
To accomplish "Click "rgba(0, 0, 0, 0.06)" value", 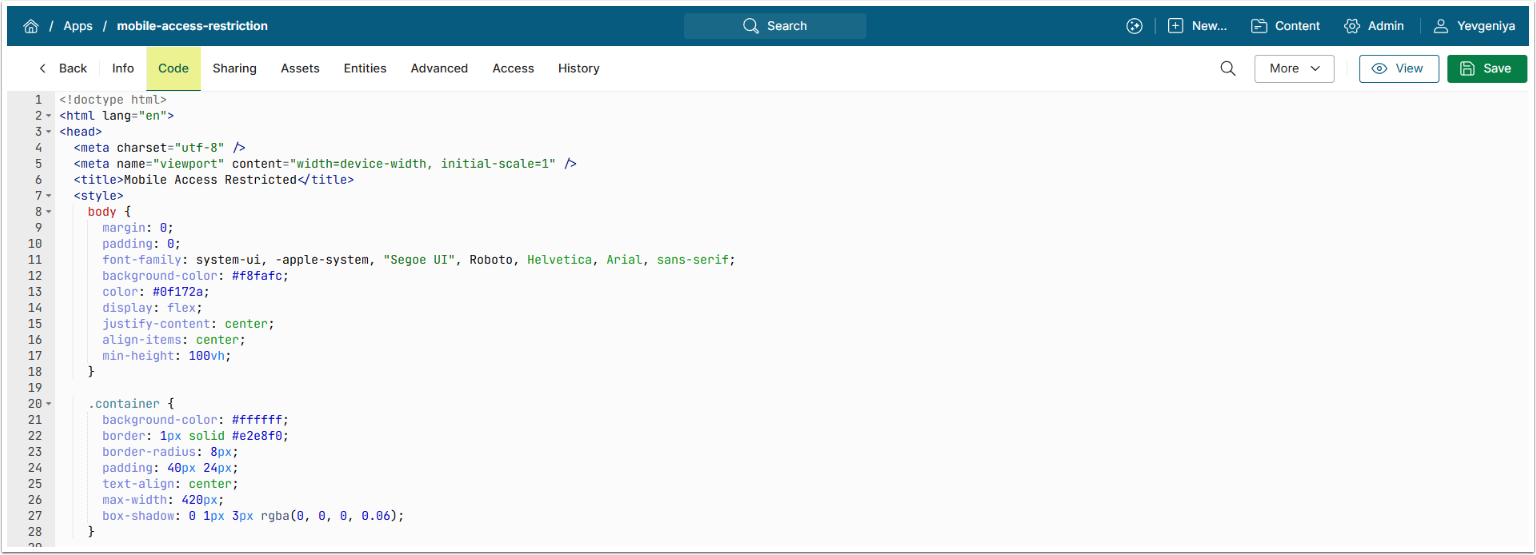I will (x=330, y=516).
